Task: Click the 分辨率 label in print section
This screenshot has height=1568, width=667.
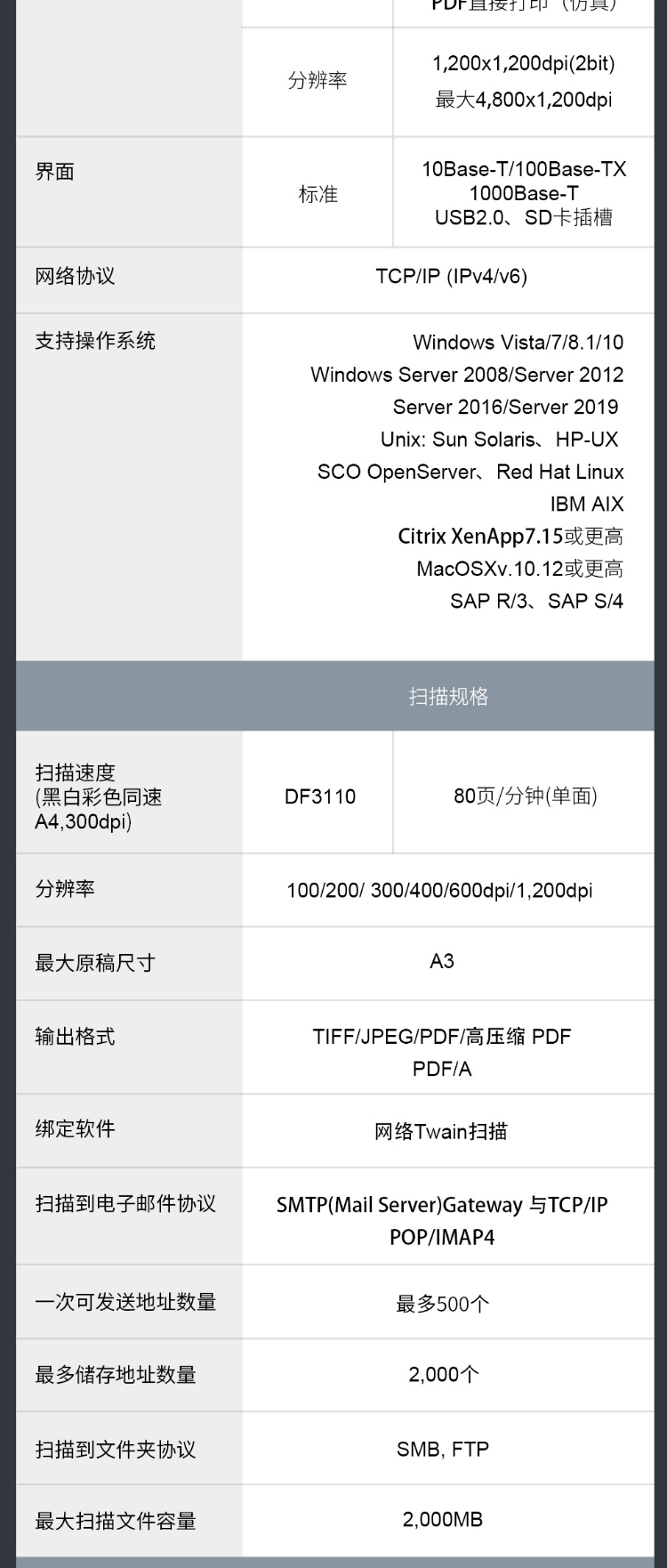Action: coord(317,81)
